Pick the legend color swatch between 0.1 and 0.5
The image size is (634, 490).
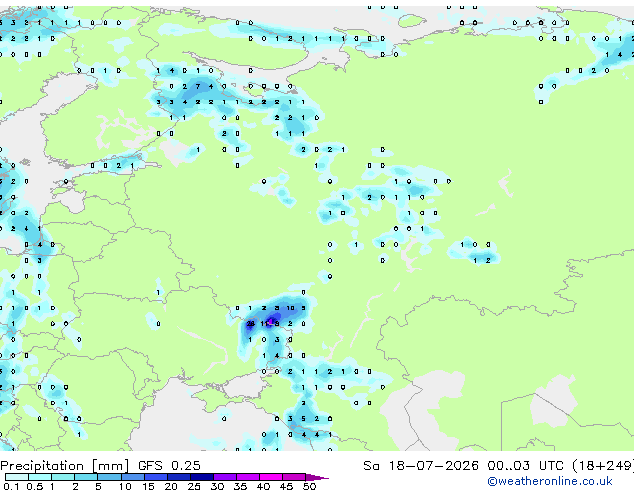click(x=17, y=477)
